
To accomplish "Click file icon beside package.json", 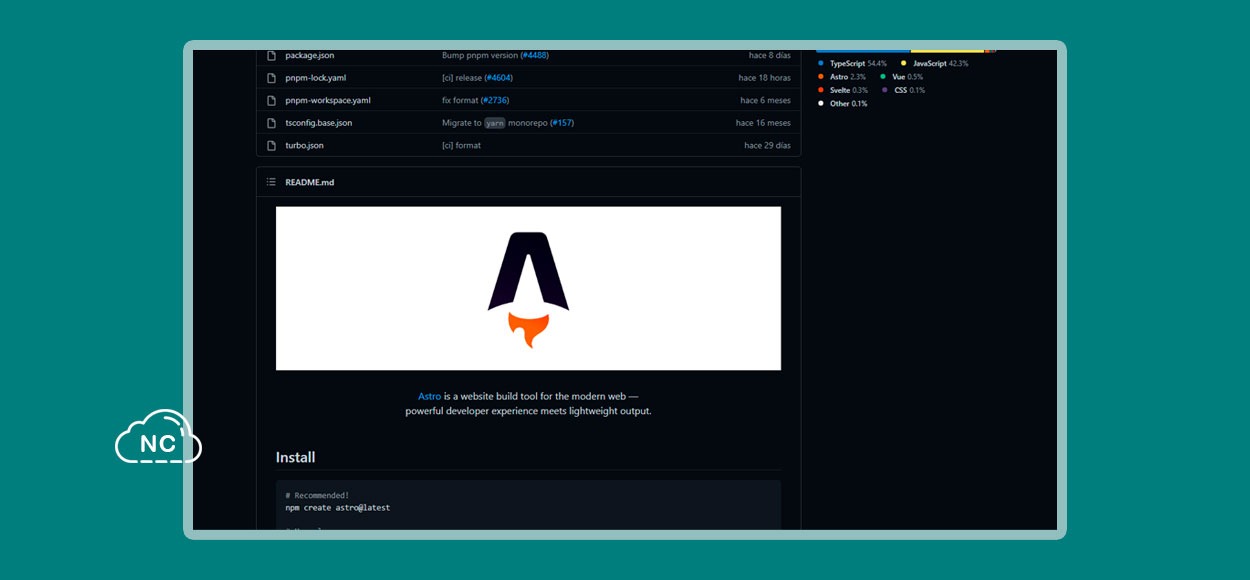I will 271,55.
